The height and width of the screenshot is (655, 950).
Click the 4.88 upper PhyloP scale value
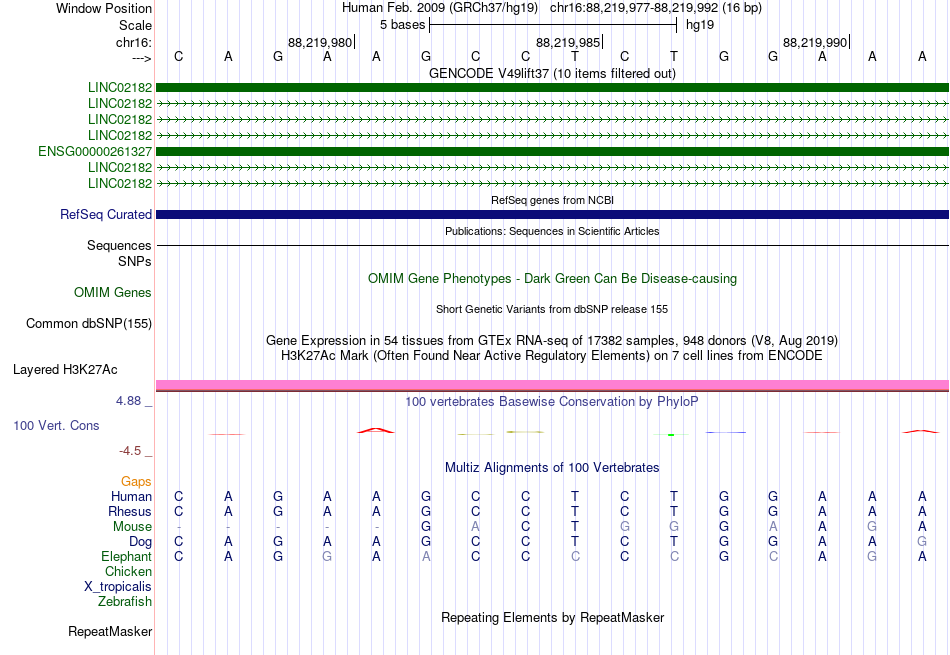(128, 401)
